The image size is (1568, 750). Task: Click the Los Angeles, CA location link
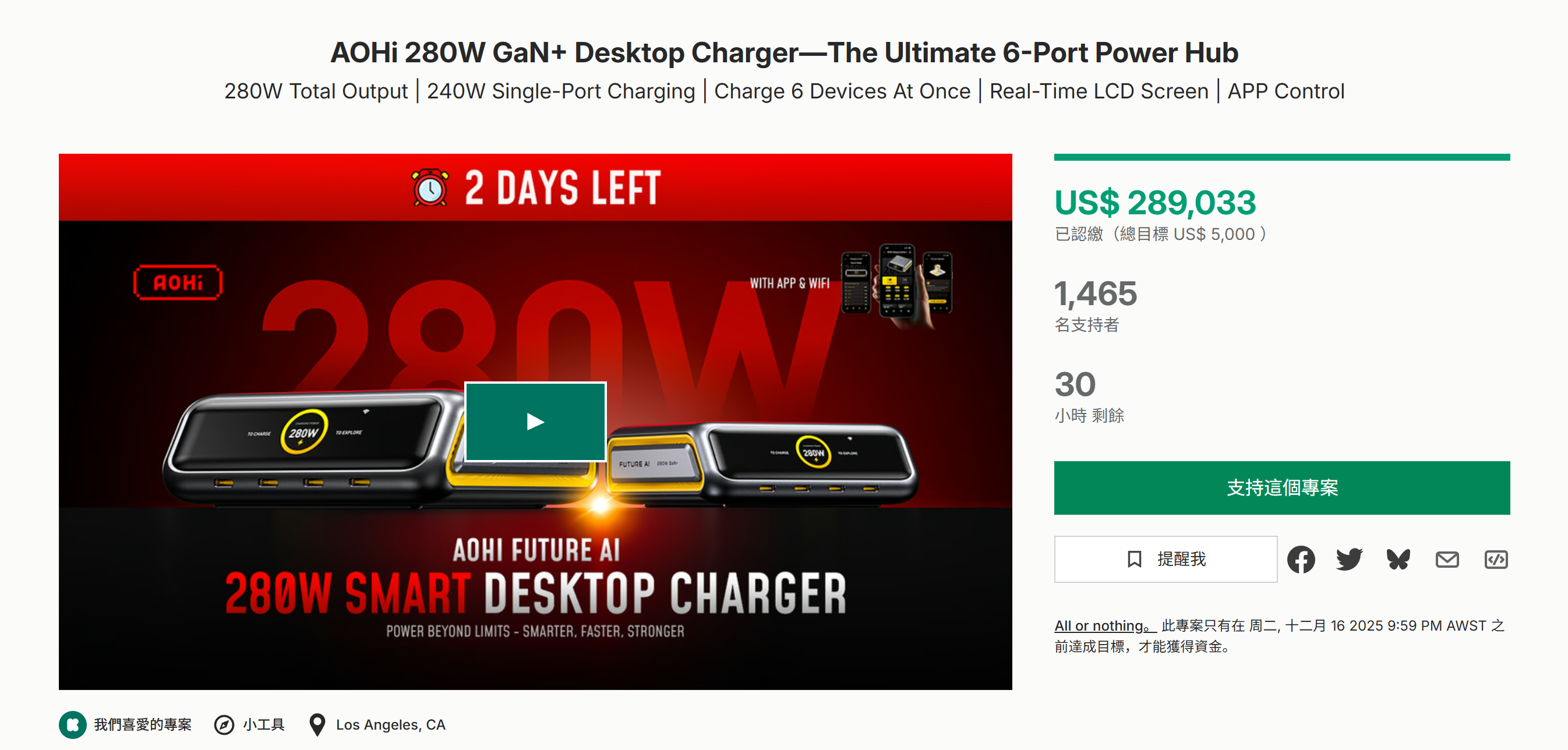391,724
